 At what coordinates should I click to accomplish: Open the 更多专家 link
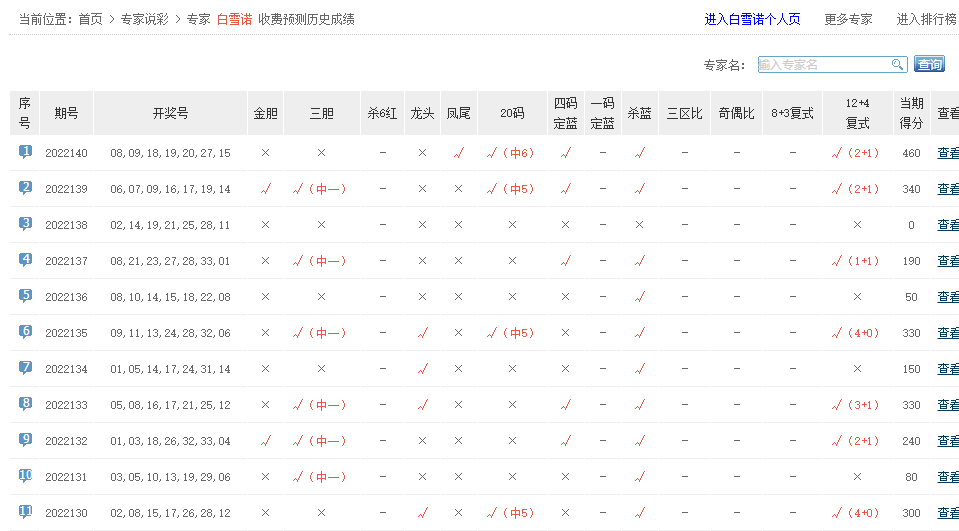click(848, 19)
